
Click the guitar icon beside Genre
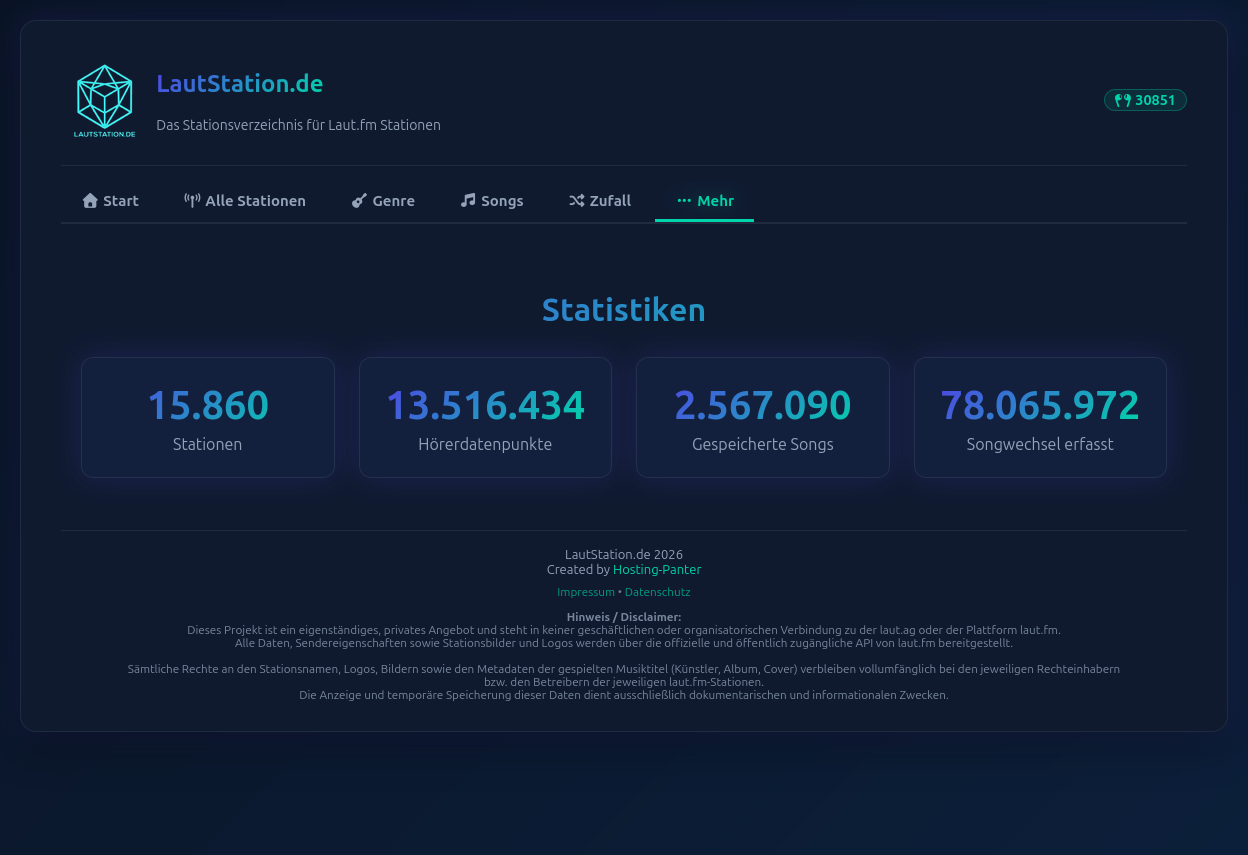pos(359,201)
